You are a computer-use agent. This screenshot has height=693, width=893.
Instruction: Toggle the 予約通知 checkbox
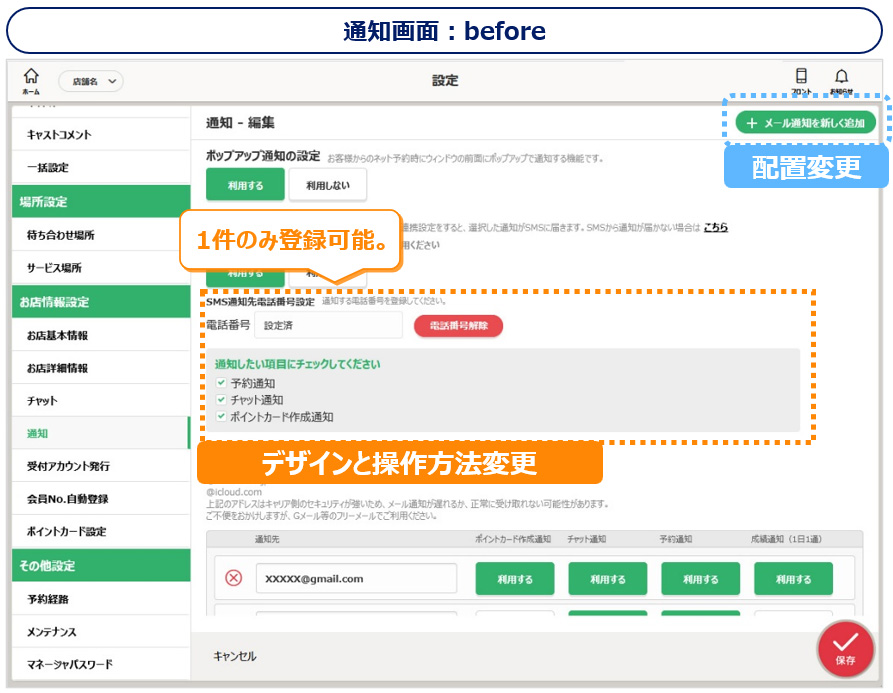222,383
